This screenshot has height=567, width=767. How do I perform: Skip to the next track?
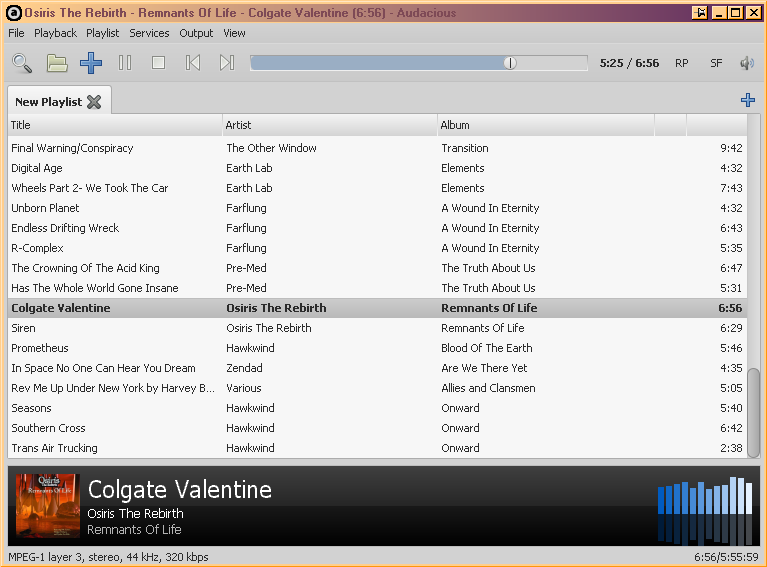click(227, 63)
